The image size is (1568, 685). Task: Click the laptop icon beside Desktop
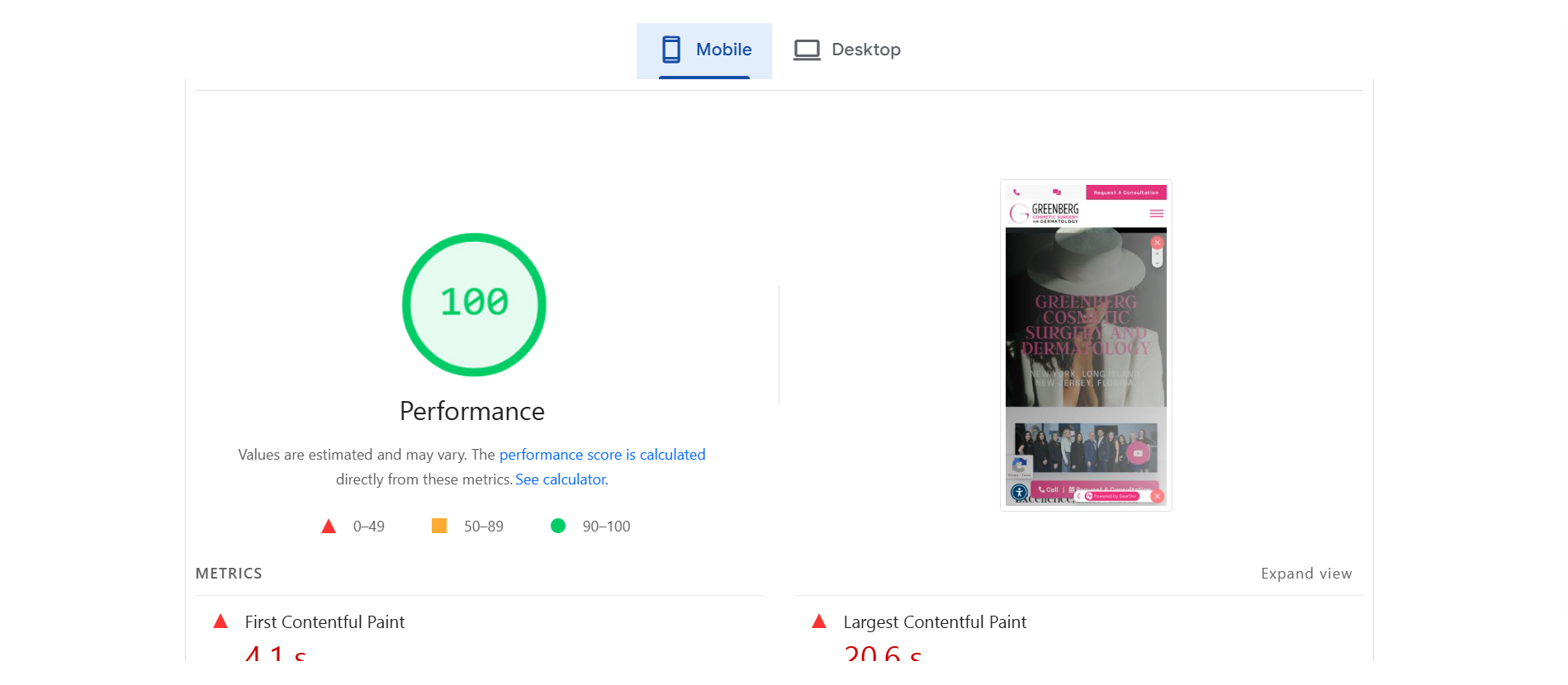tap(807, 50)
